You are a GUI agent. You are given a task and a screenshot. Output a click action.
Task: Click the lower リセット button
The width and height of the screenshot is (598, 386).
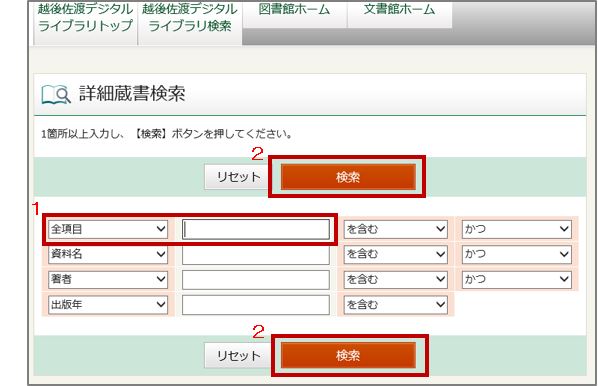[x=238, y=355]
